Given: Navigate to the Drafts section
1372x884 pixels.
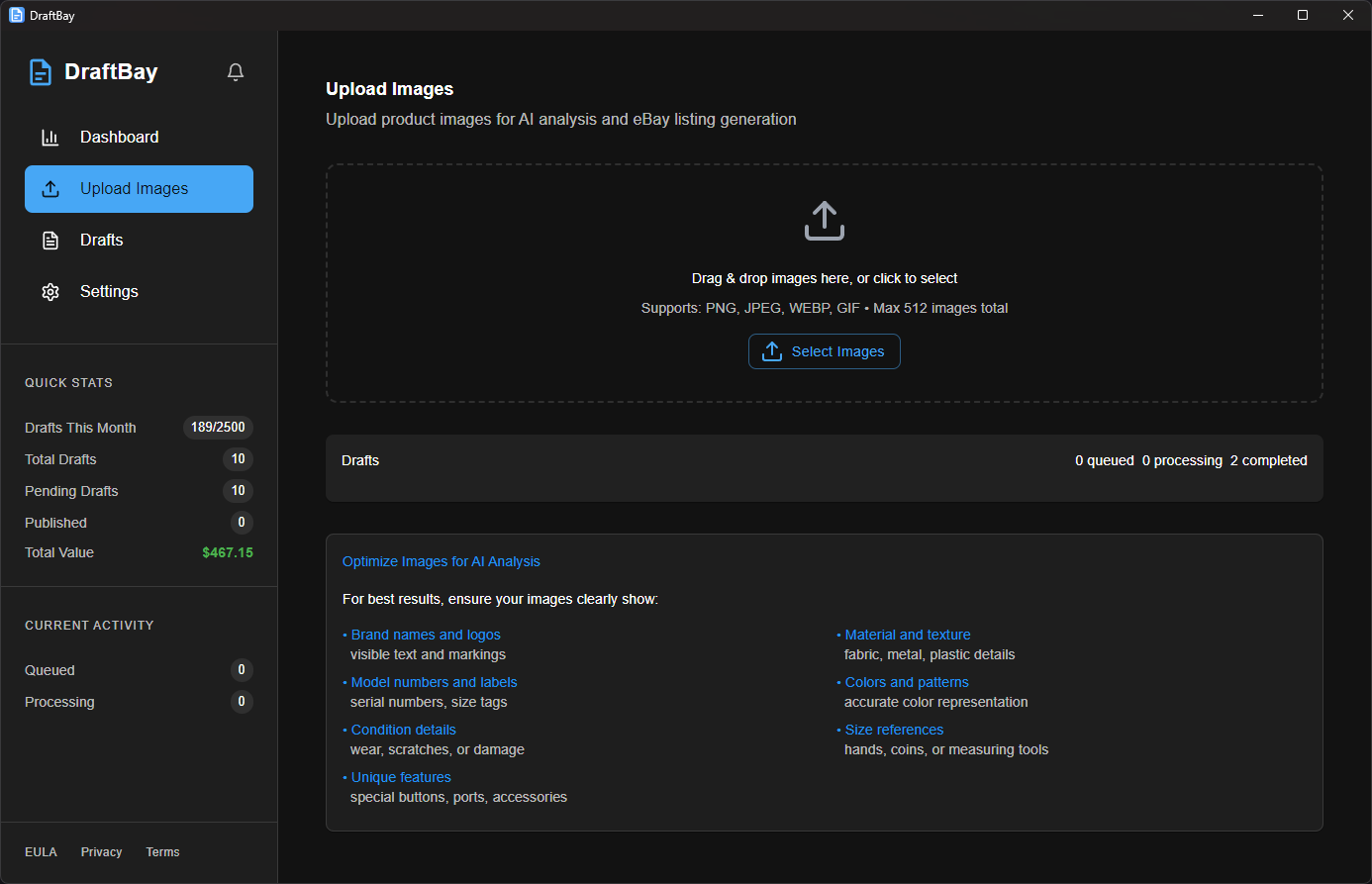Looking at the screenshot, I should [101, 240].
